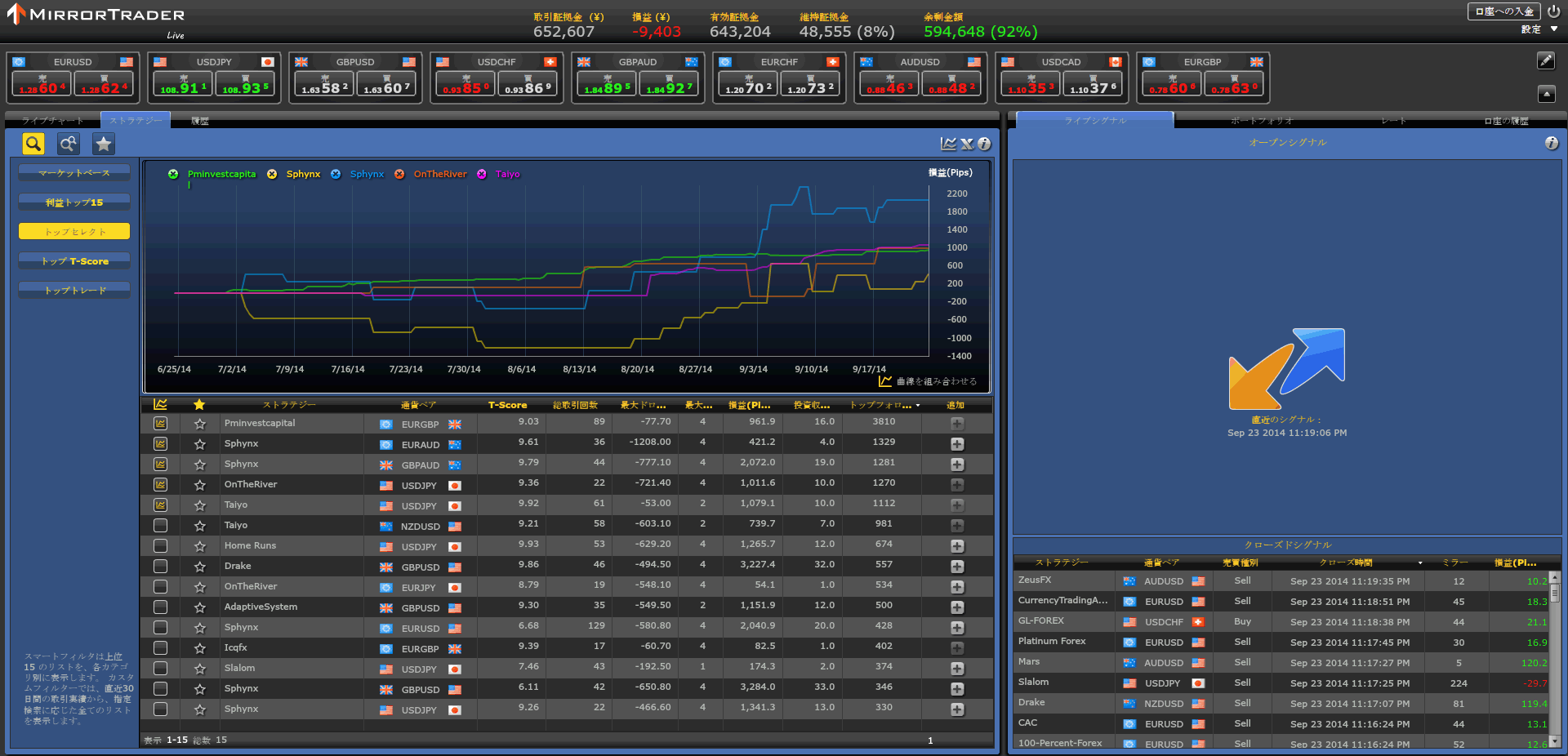Select the top T-Score filter button
Viewport: 1568px width, 756px height.
click(x=74, y=261)
